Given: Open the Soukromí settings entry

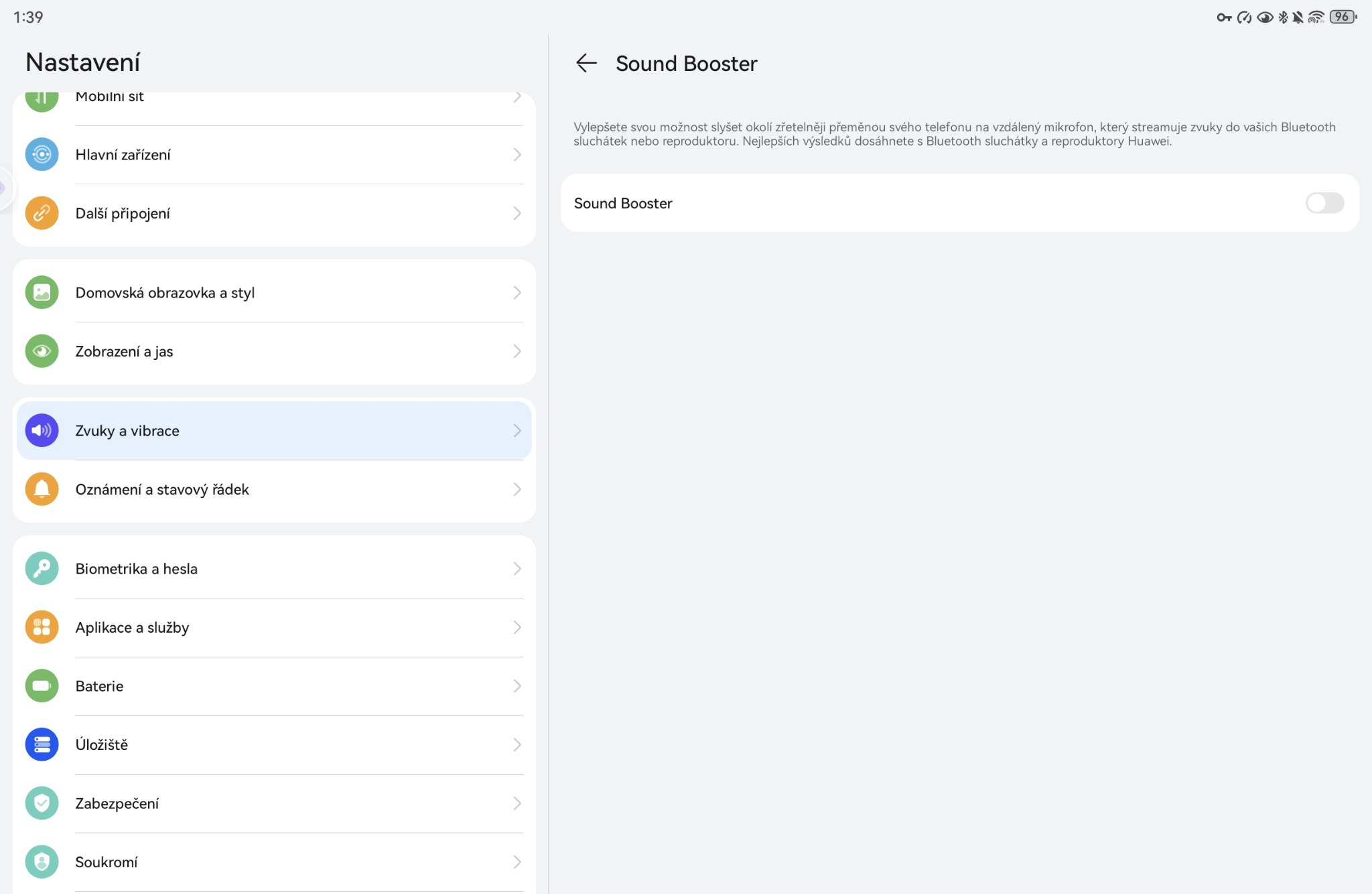Looking at the screenshot, I should [x=268, y=862].
